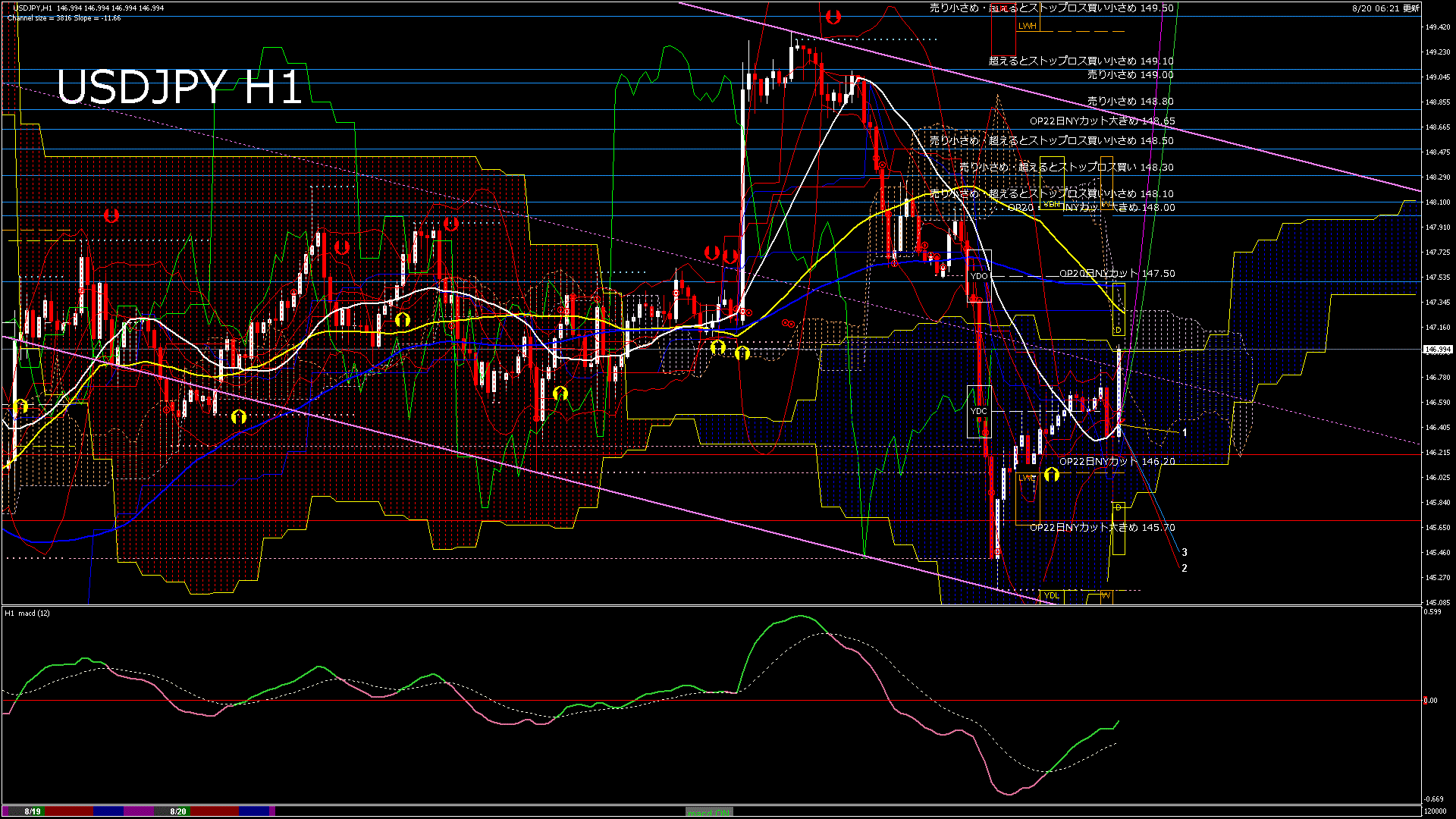
Task: Click the YDO label box on chart
Action: point(979,276)
